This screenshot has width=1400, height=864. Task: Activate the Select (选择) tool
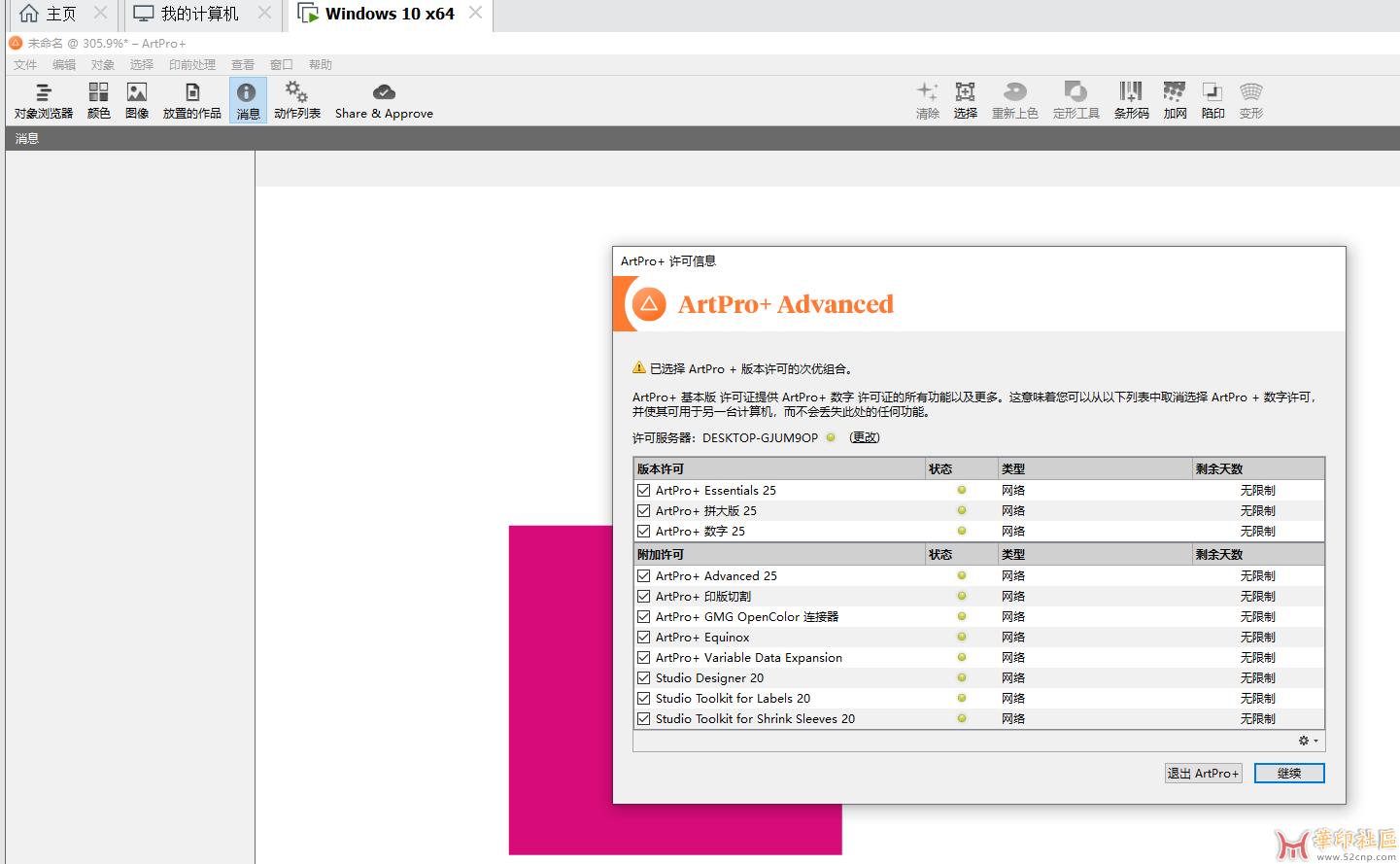(x=966, y=101)
